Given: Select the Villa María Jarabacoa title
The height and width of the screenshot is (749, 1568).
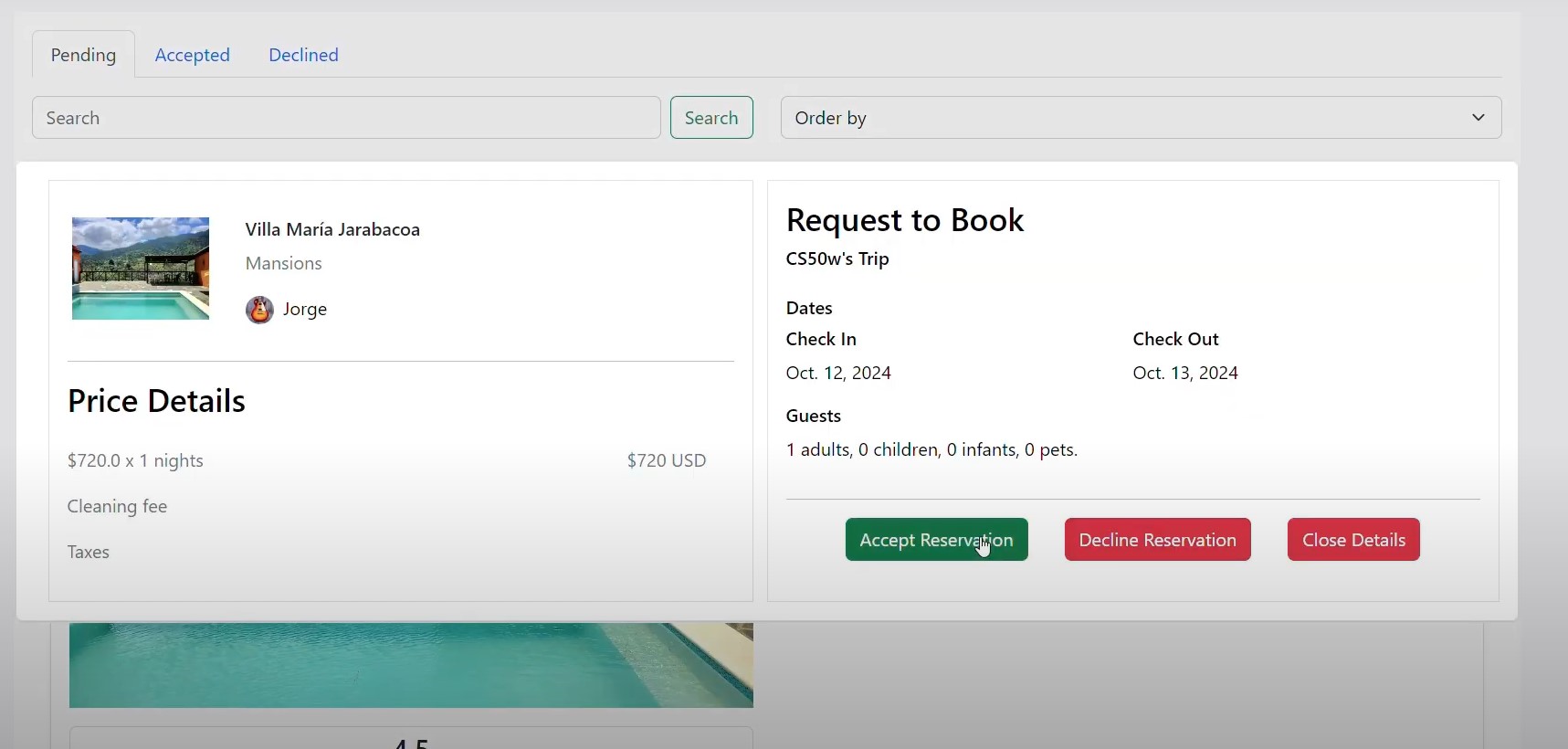Looking at the screenshot, I should coord(332,229).
